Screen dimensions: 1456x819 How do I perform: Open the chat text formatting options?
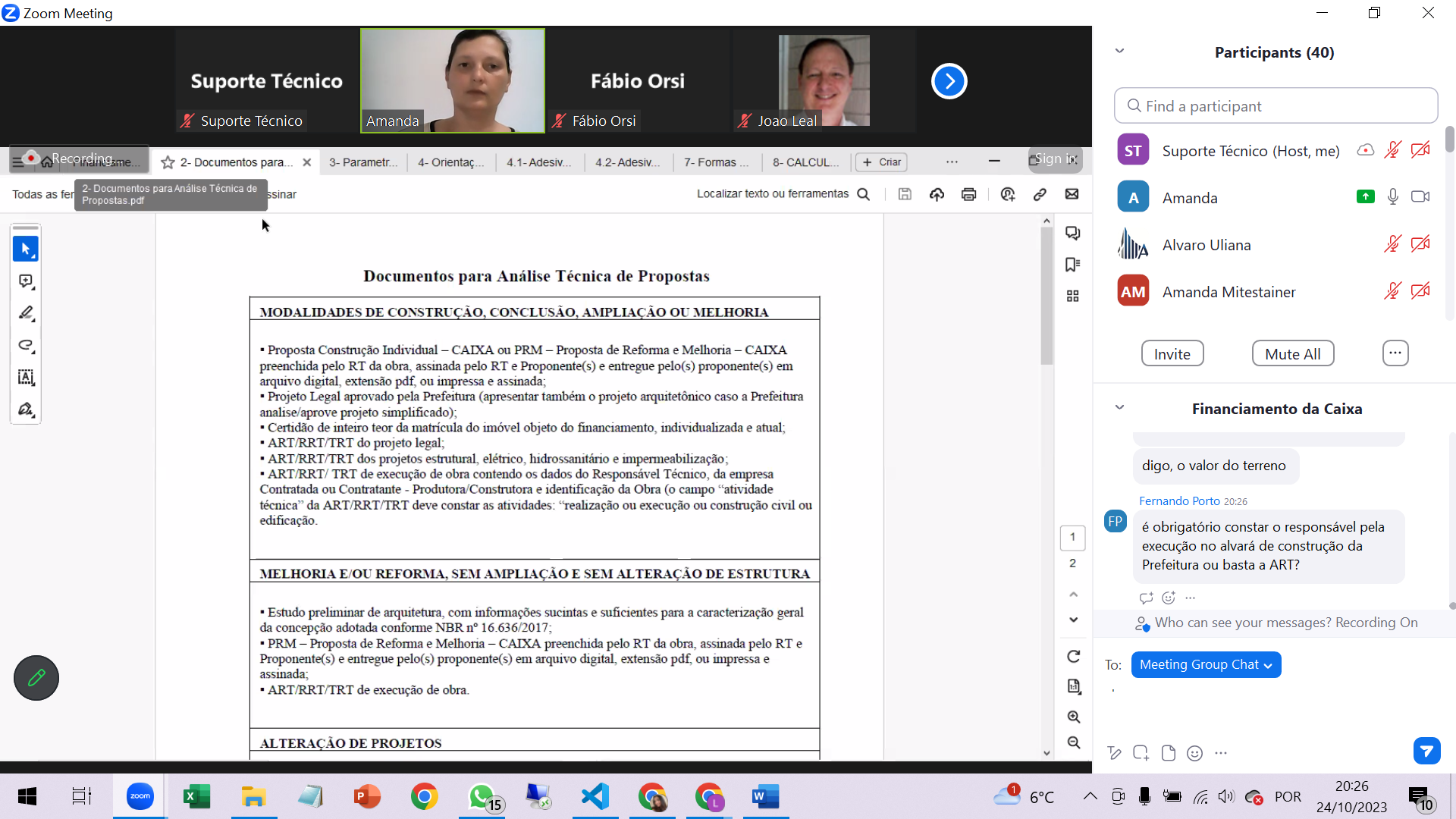[x=1114, y=753]
